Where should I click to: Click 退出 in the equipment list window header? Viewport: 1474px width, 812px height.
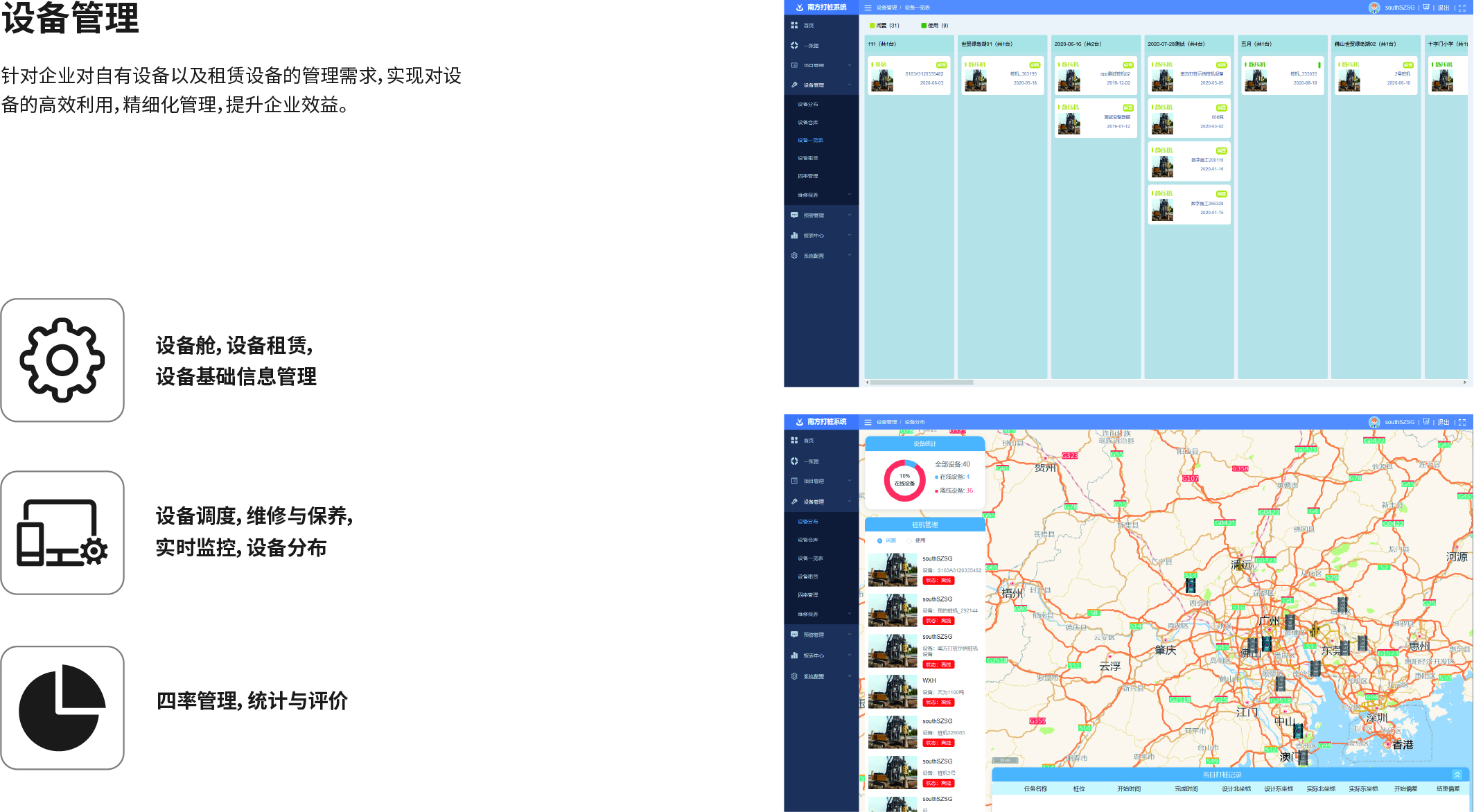[1444, 8]
